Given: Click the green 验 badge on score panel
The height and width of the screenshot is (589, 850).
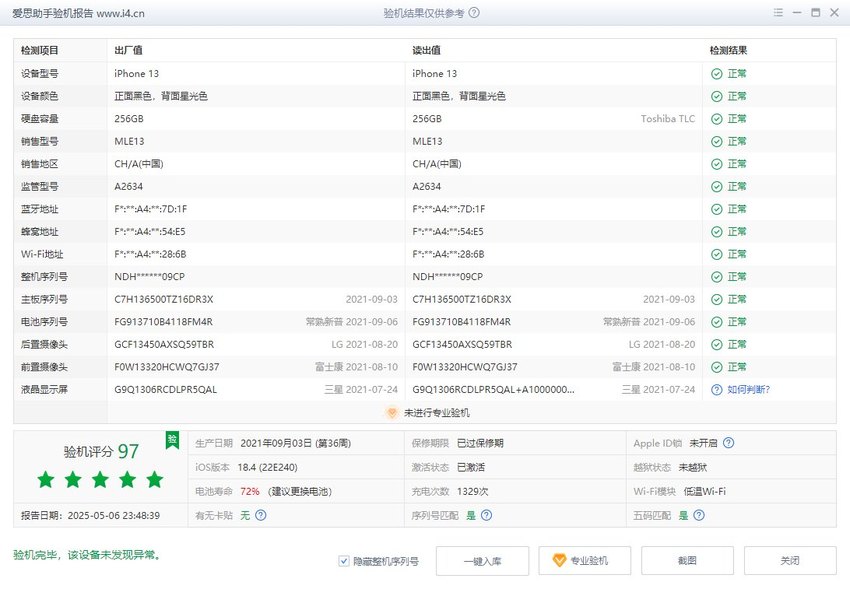Looking at the screenshot, I should [x=172, y=439].
